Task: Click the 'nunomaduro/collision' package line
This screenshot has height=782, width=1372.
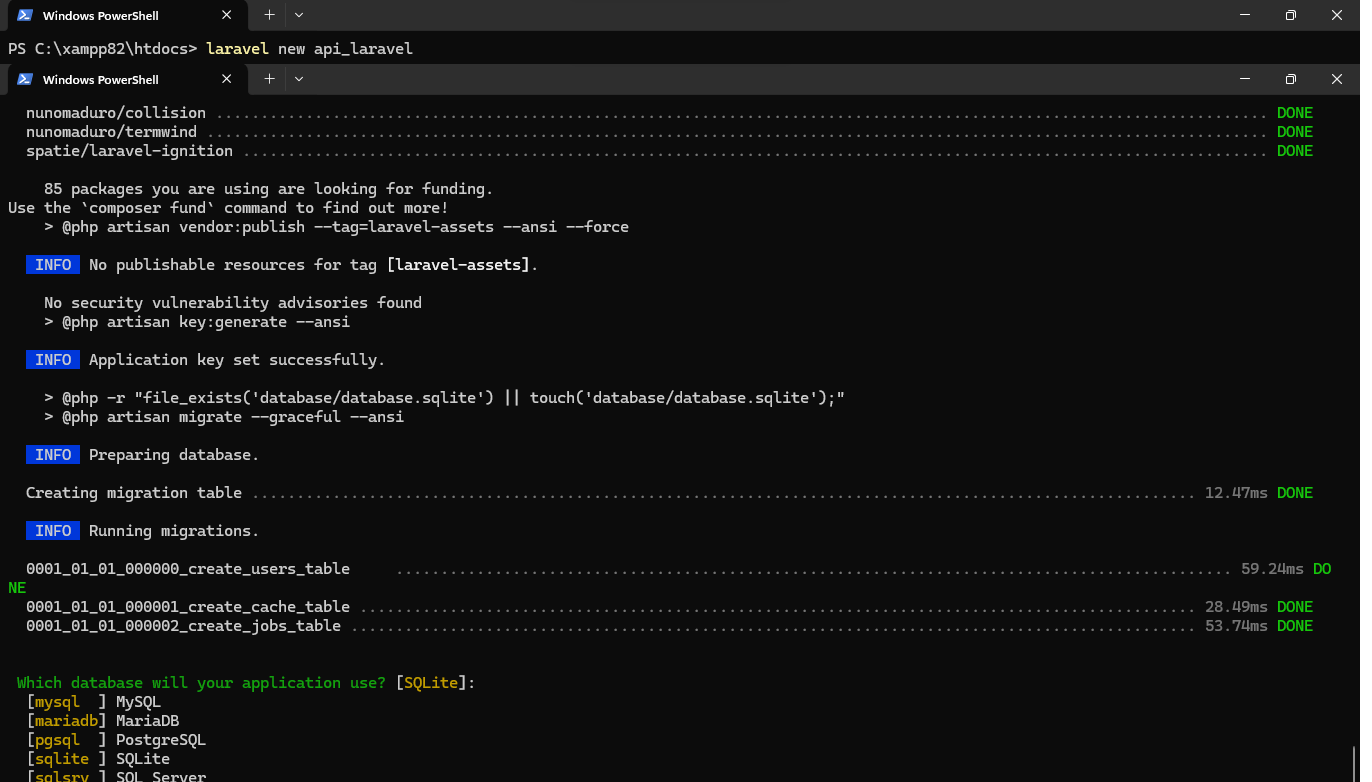Action: (x=669, y=113)
